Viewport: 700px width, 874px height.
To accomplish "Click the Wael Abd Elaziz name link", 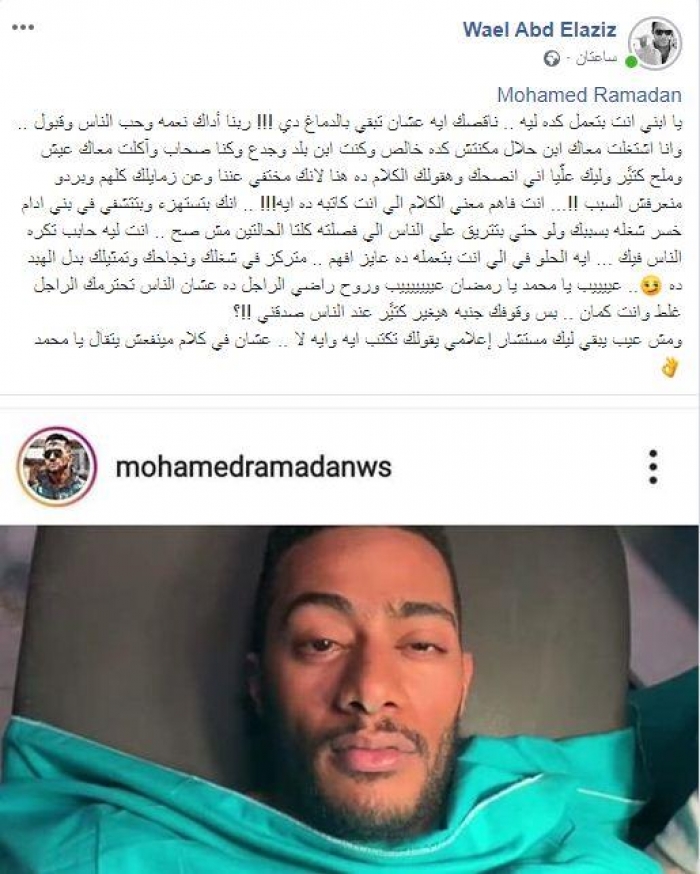I will 539,29.
